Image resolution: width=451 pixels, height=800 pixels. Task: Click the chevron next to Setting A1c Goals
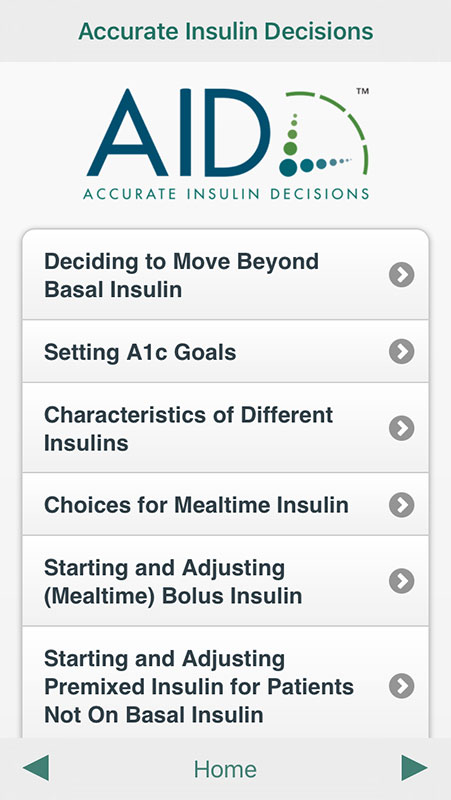click(402, 352)
